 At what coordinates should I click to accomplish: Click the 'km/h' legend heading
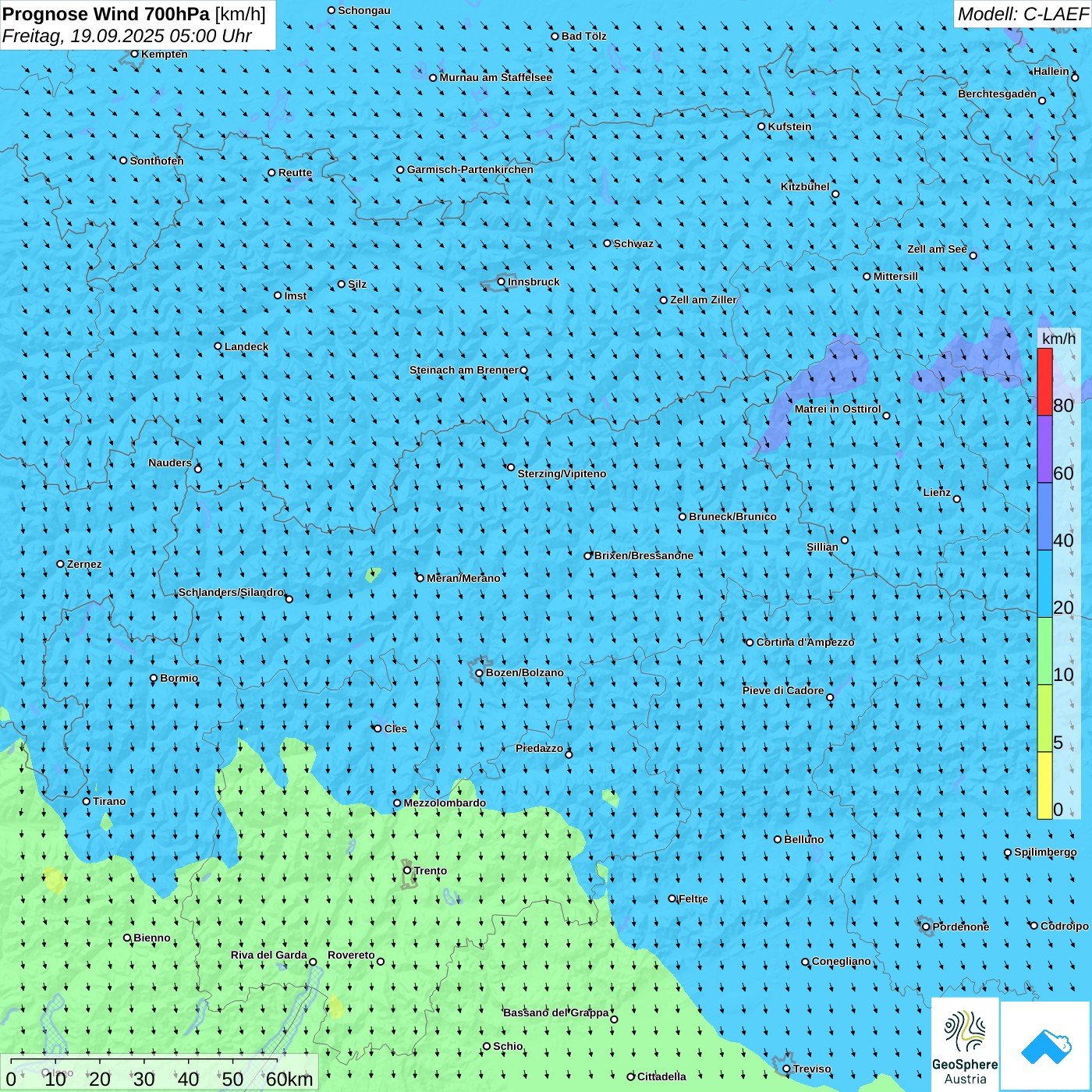[x=1058, y=338]
